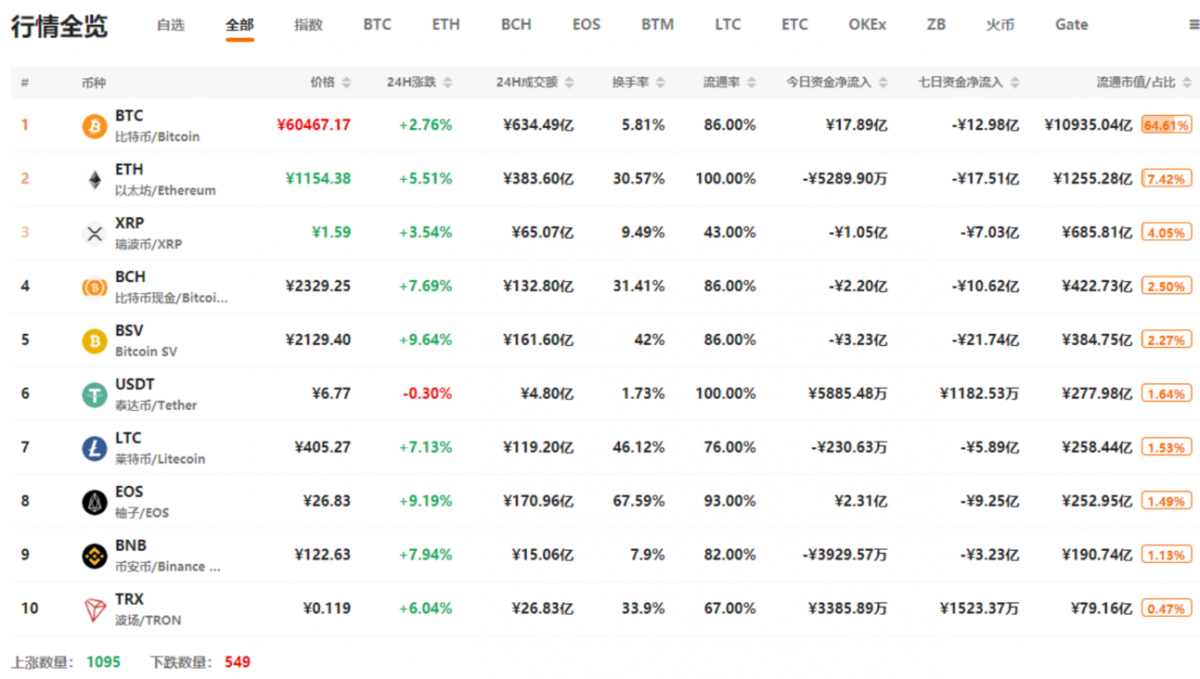Click the Litecoin icon
The width and height of the screenshot is (1200, 679).
click(x=94, y=449)
